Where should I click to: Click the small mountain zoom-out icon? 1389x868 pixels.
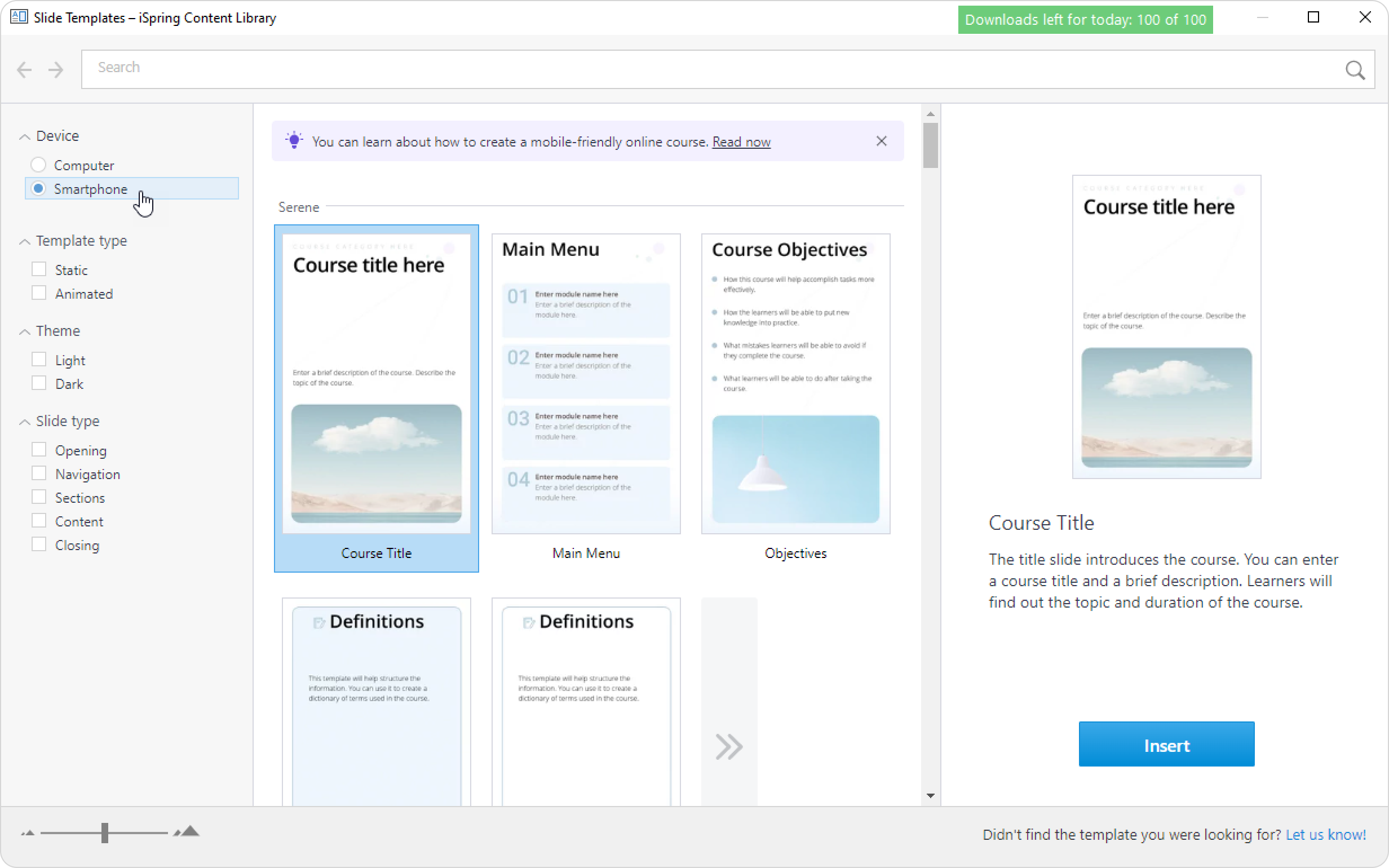click(28, 832)
